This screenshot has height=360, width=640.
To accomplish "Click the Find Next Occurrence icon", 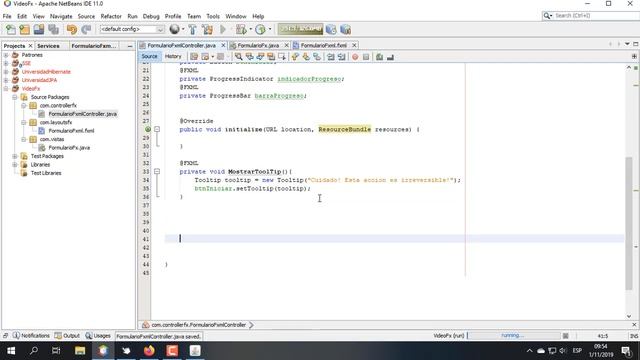I will (260, 57).
